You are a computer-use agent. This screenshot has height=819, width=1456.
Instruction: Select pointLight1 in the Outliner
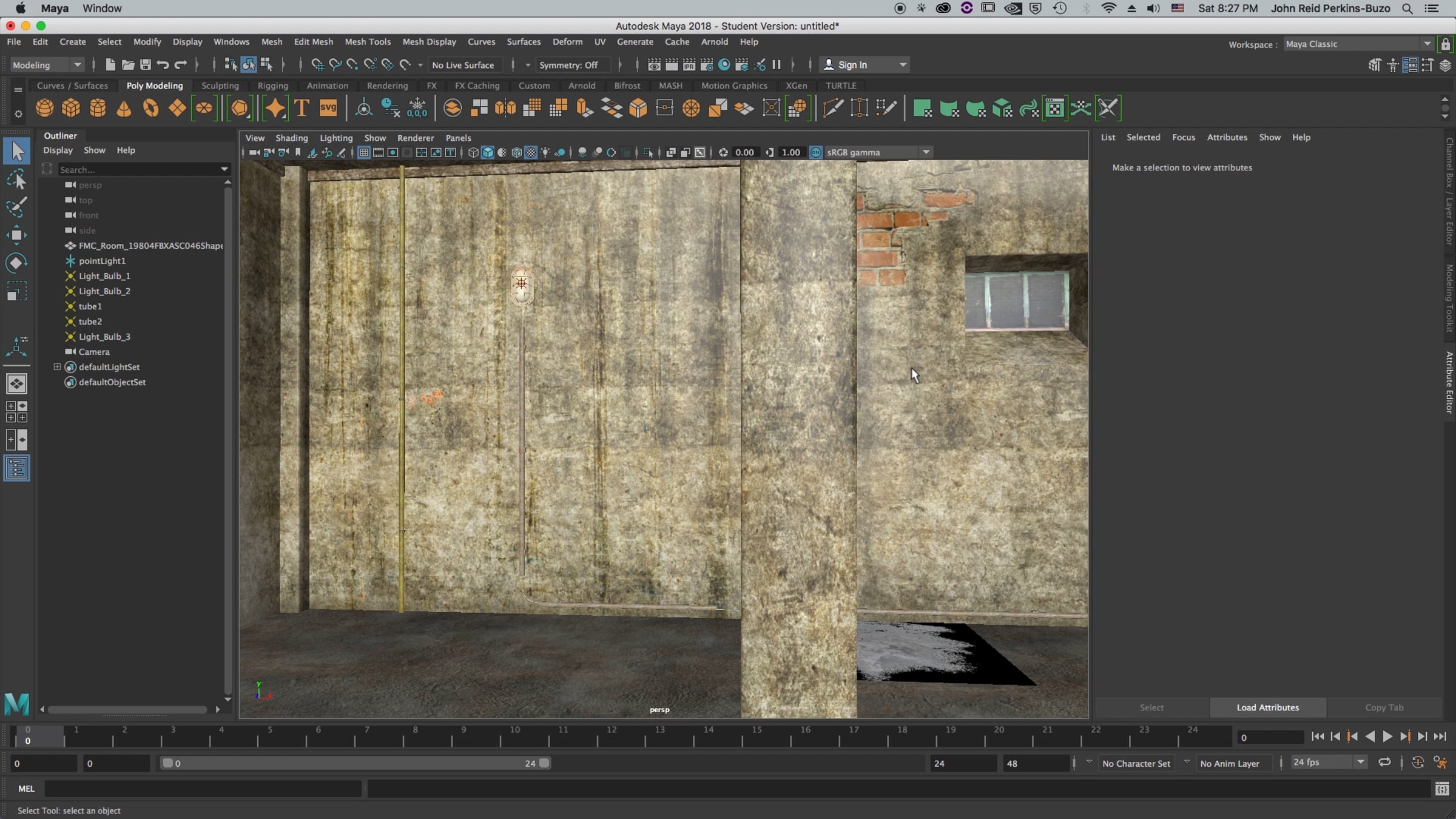click(102, 261)
